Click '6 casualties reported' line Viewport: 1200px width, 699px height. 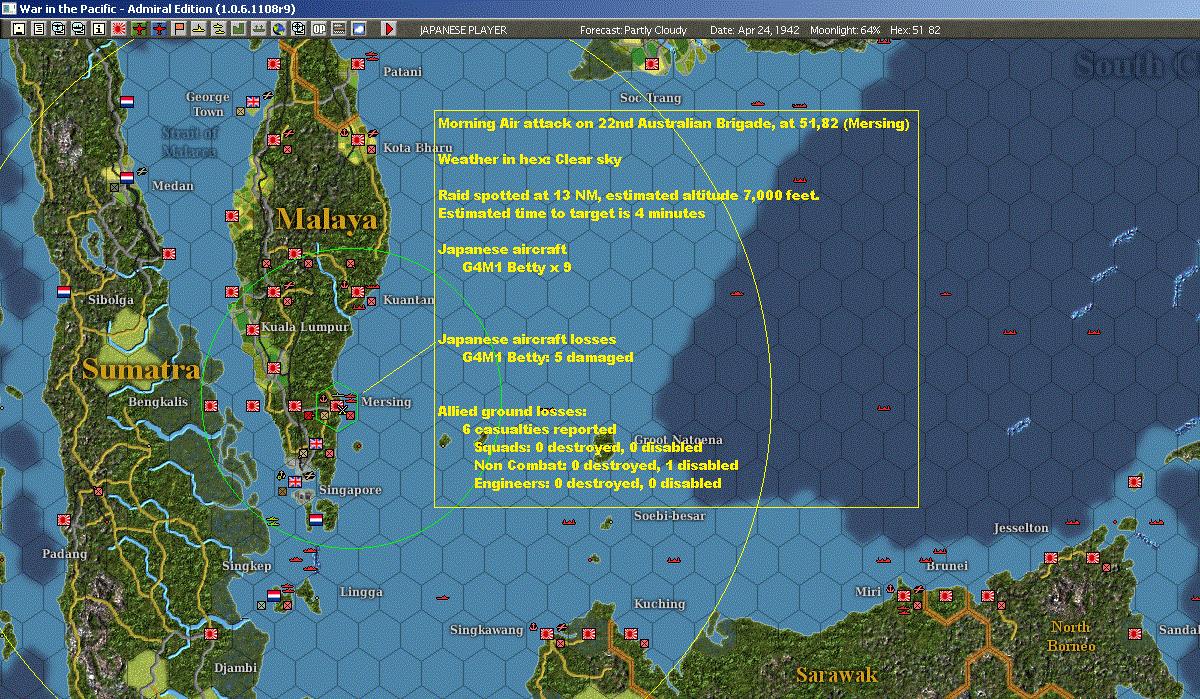click(539, 429)
